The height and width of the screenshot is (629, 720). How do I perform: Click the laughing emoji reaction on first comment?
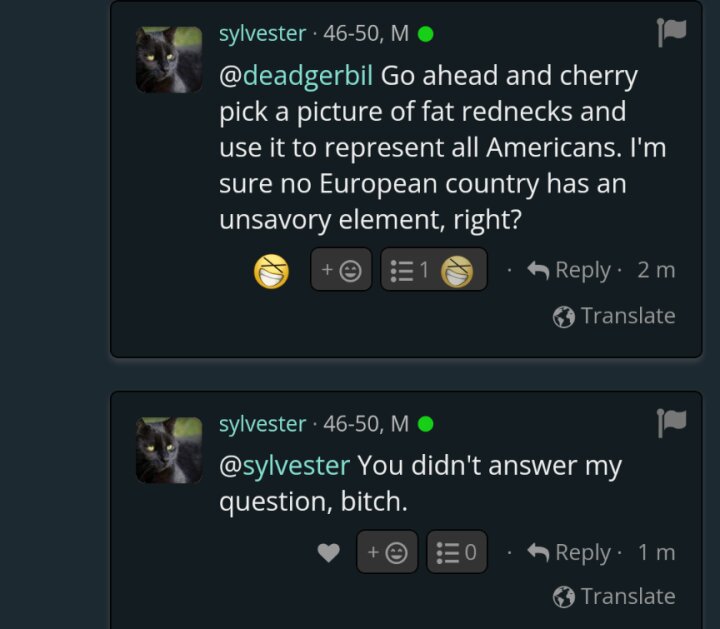click(271, 271)
